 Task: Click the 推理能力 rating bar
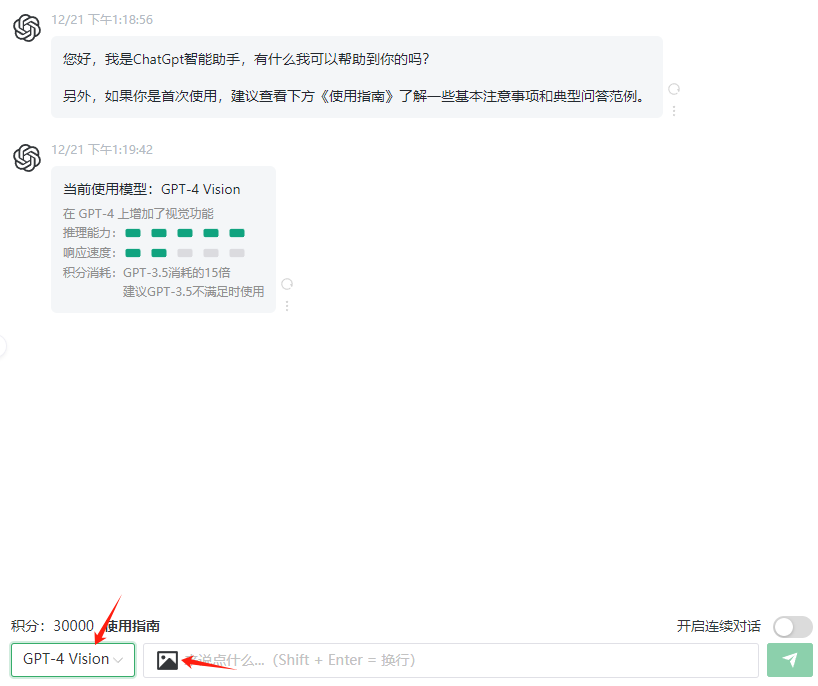click(x=184, y=233)
